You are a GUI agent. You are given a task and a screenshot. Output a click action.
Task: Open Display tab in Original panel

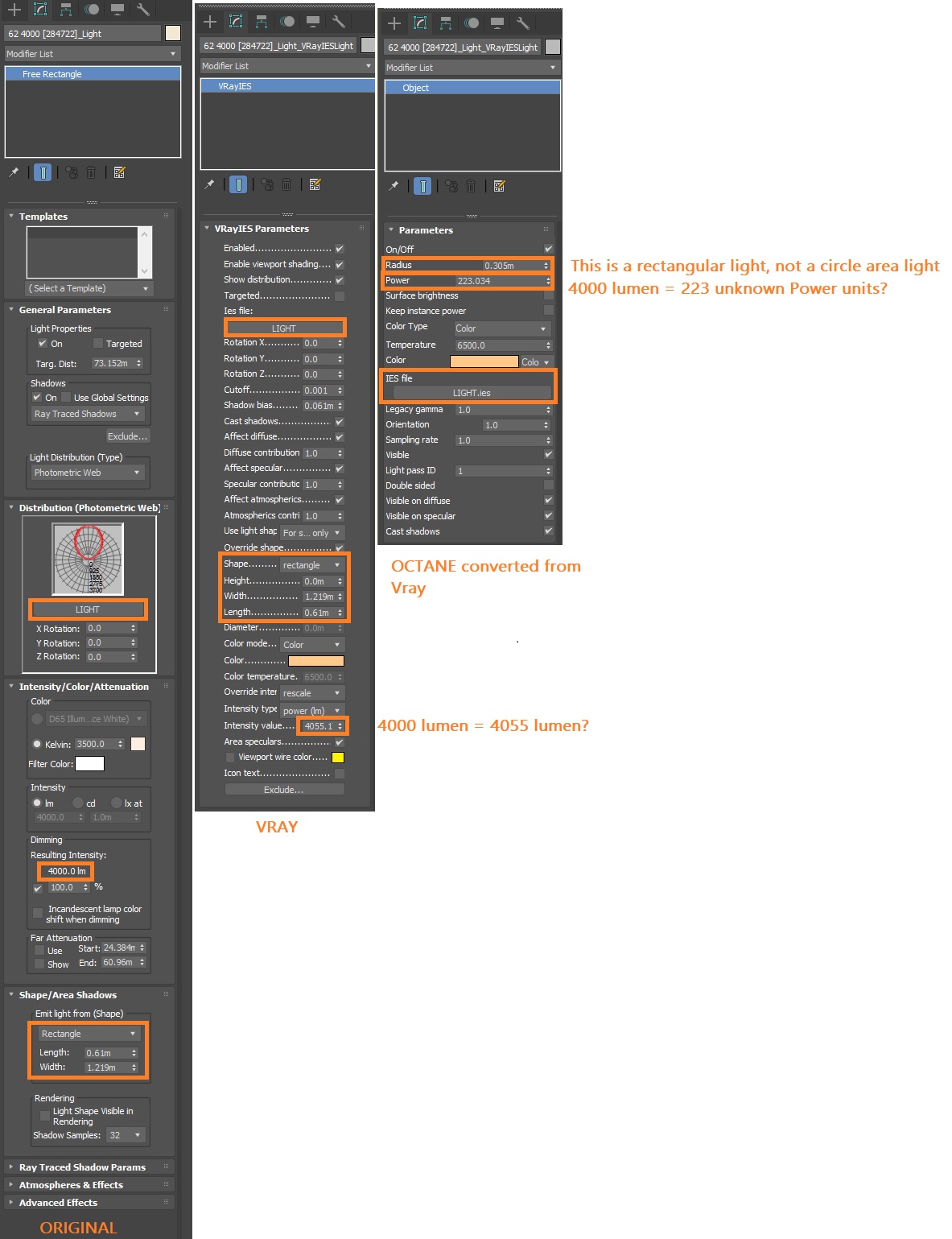[x=117, y=10]
